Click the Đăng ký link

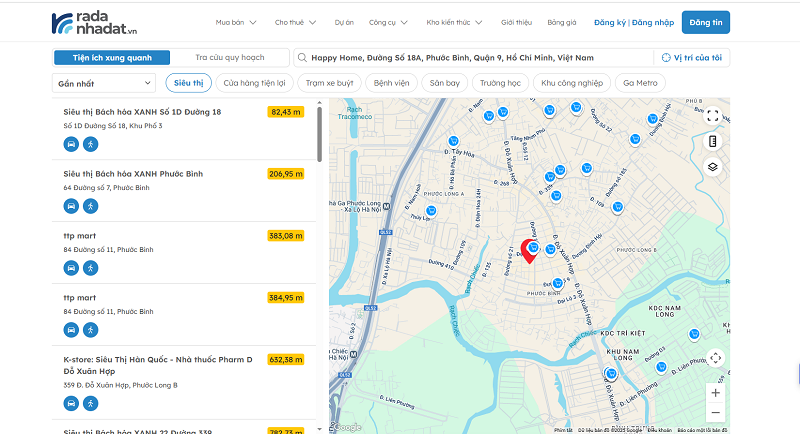[610, 22]
